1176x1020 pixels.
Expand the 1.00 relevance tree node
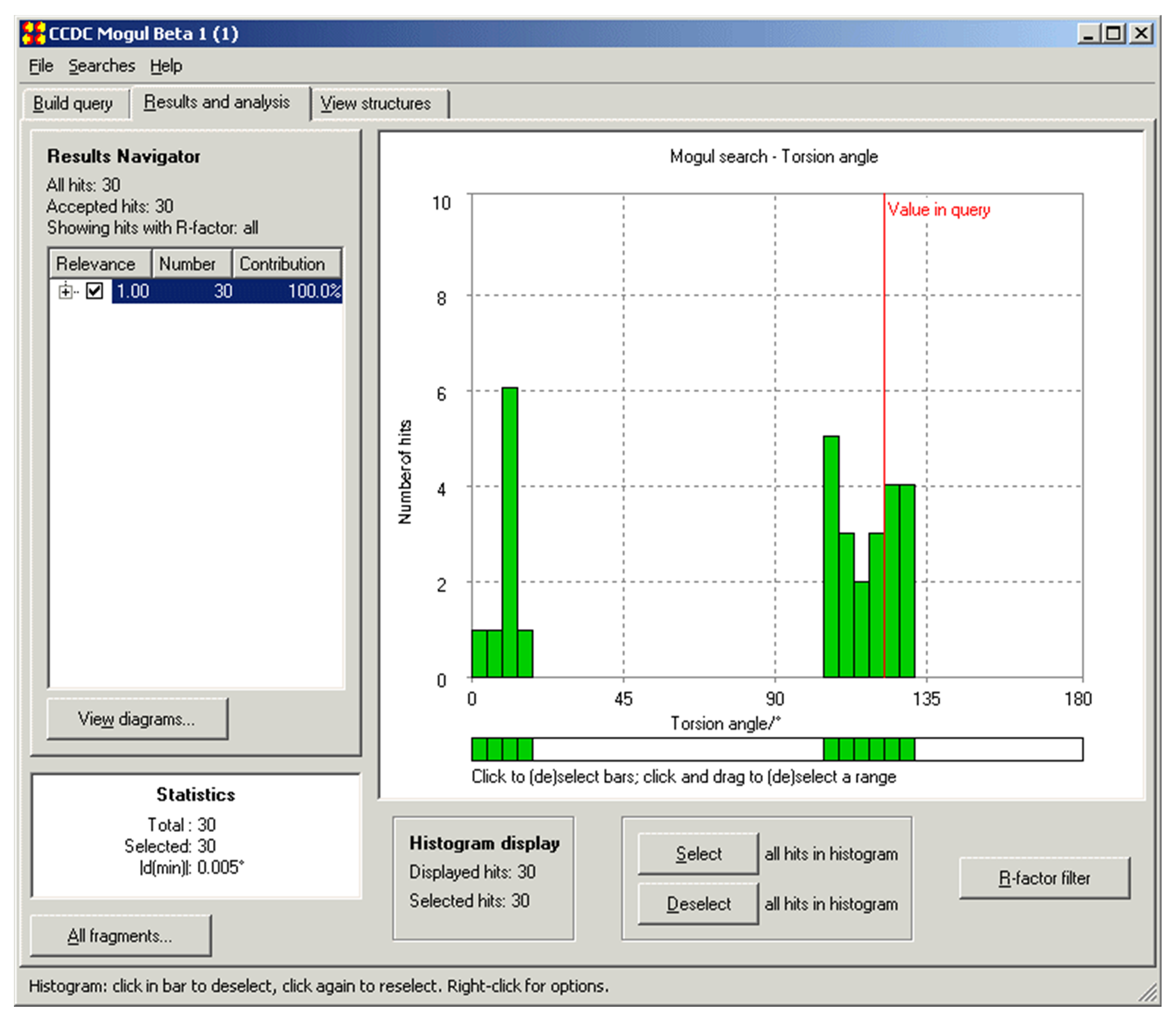[x=65, y=291]
